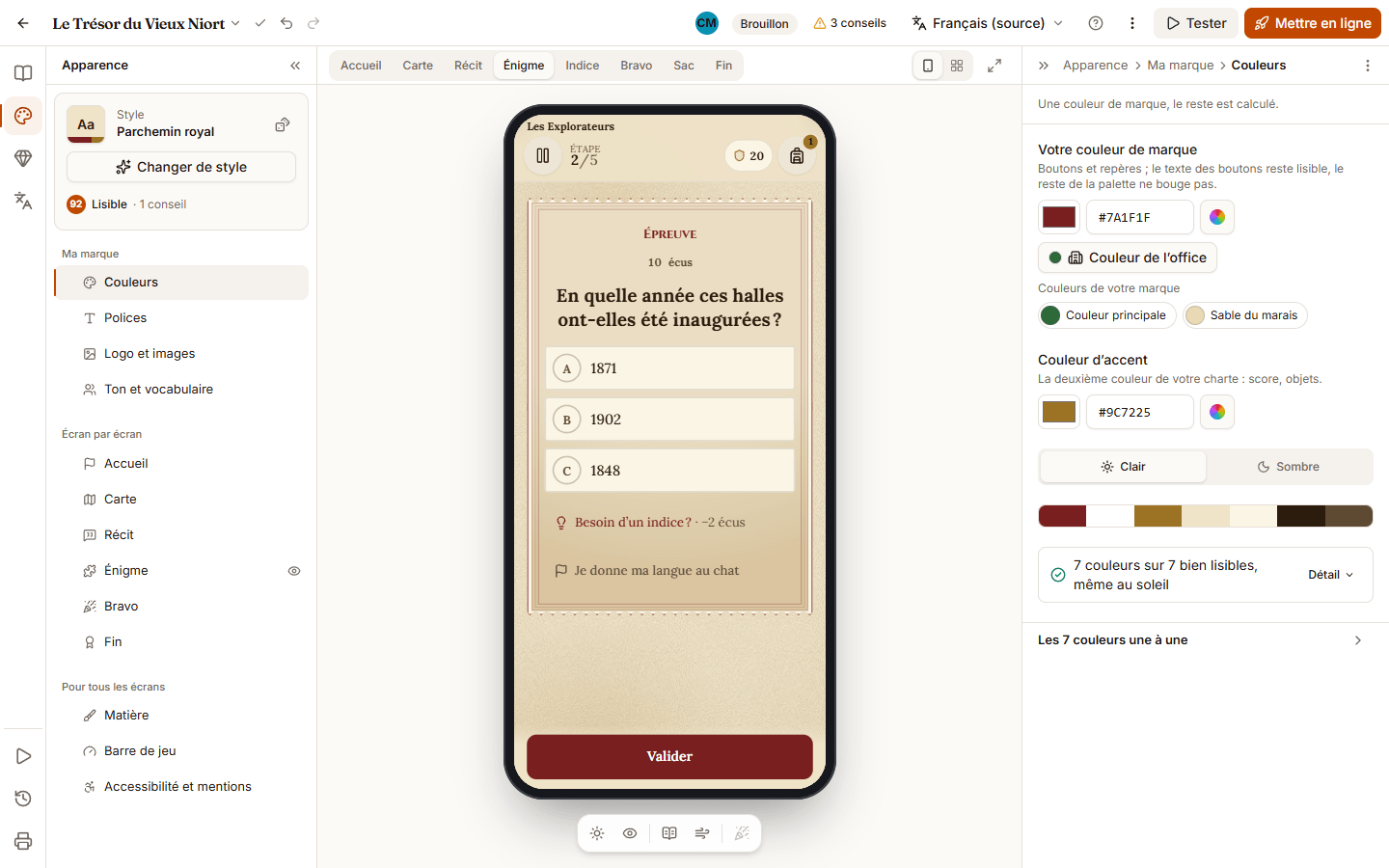This screenshot has height=868, width=1389.
Task: Open the book icon in left rail
Action: click(x=23, y=73)
